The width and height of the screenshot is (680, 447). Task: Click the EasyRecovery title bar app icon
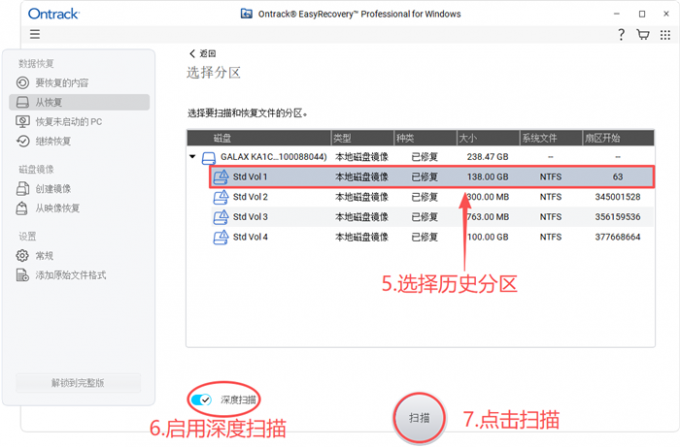[x=246, y=13]
